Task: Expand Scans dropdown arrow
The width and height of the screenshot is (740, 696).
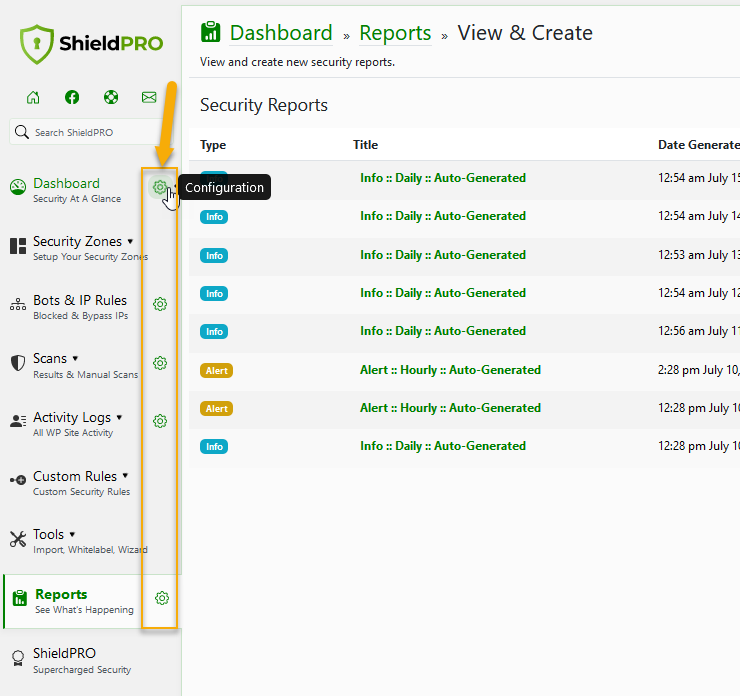Action: (x=75, y=358)
